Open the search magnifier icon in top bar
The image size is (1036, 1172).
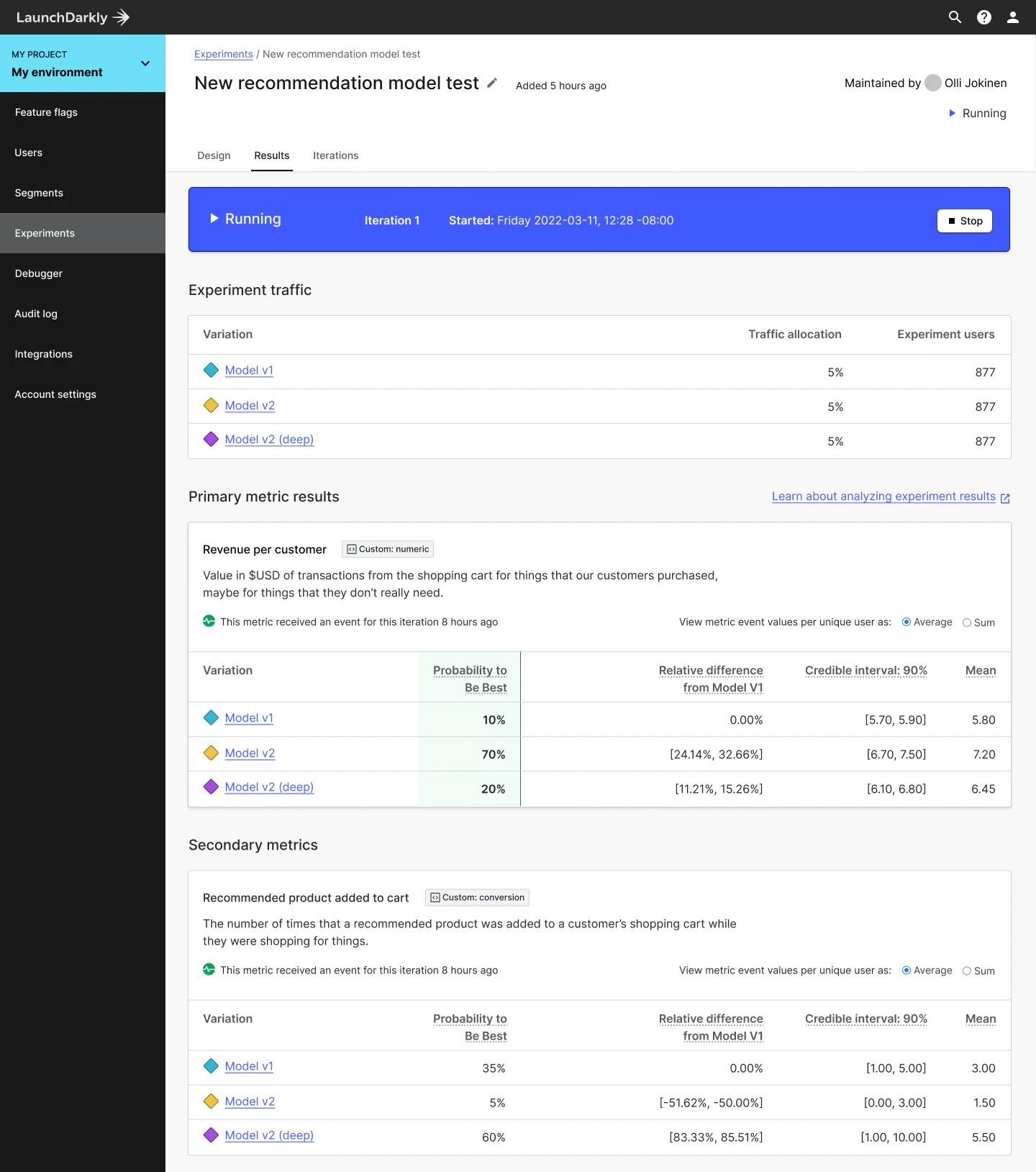point(955,17)
